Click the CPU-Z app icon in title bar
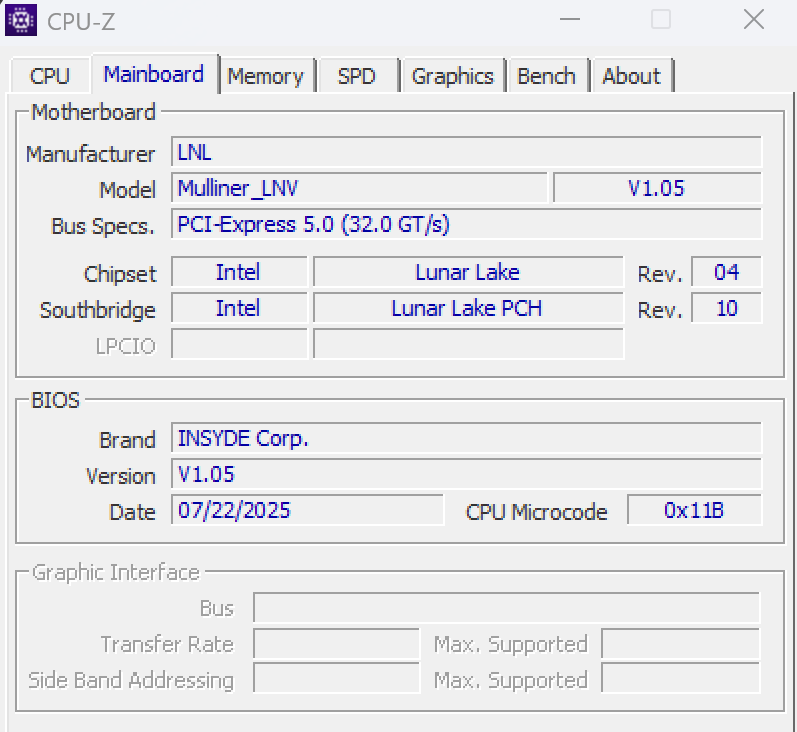The image size is (797, 732). (21, 19)
